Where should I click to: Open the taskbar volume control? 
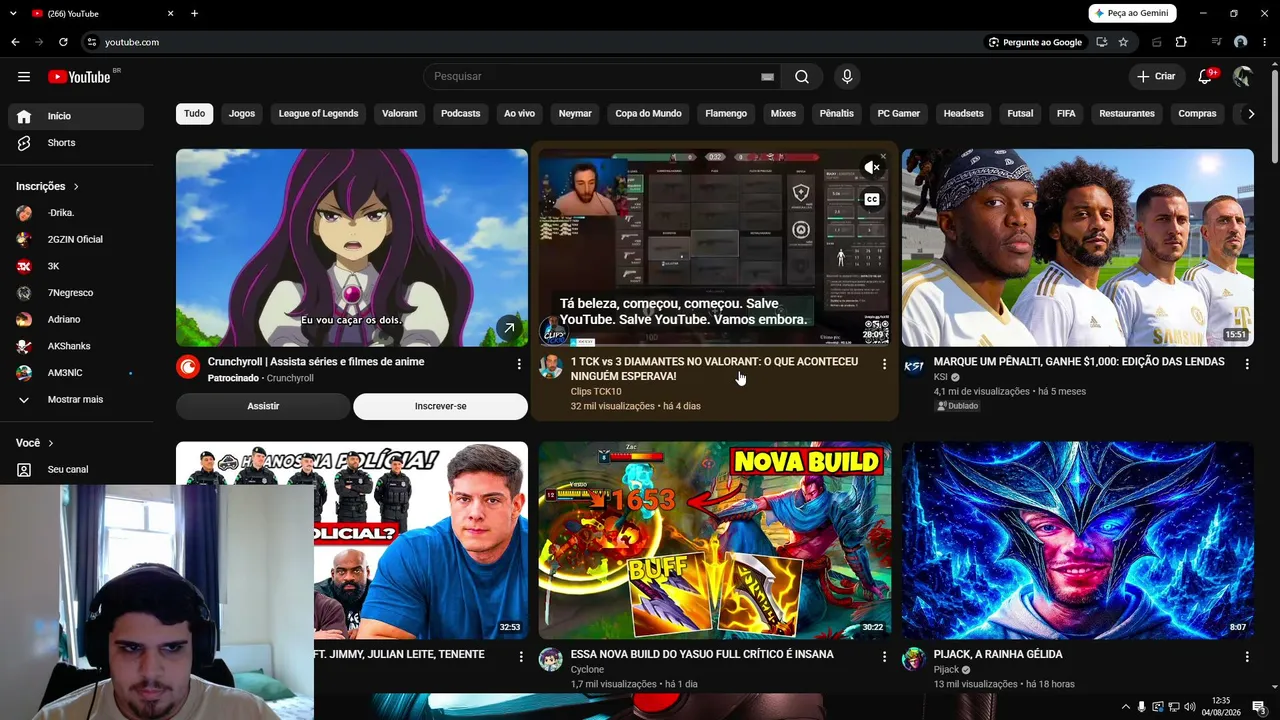click(x=1189, y=707)
